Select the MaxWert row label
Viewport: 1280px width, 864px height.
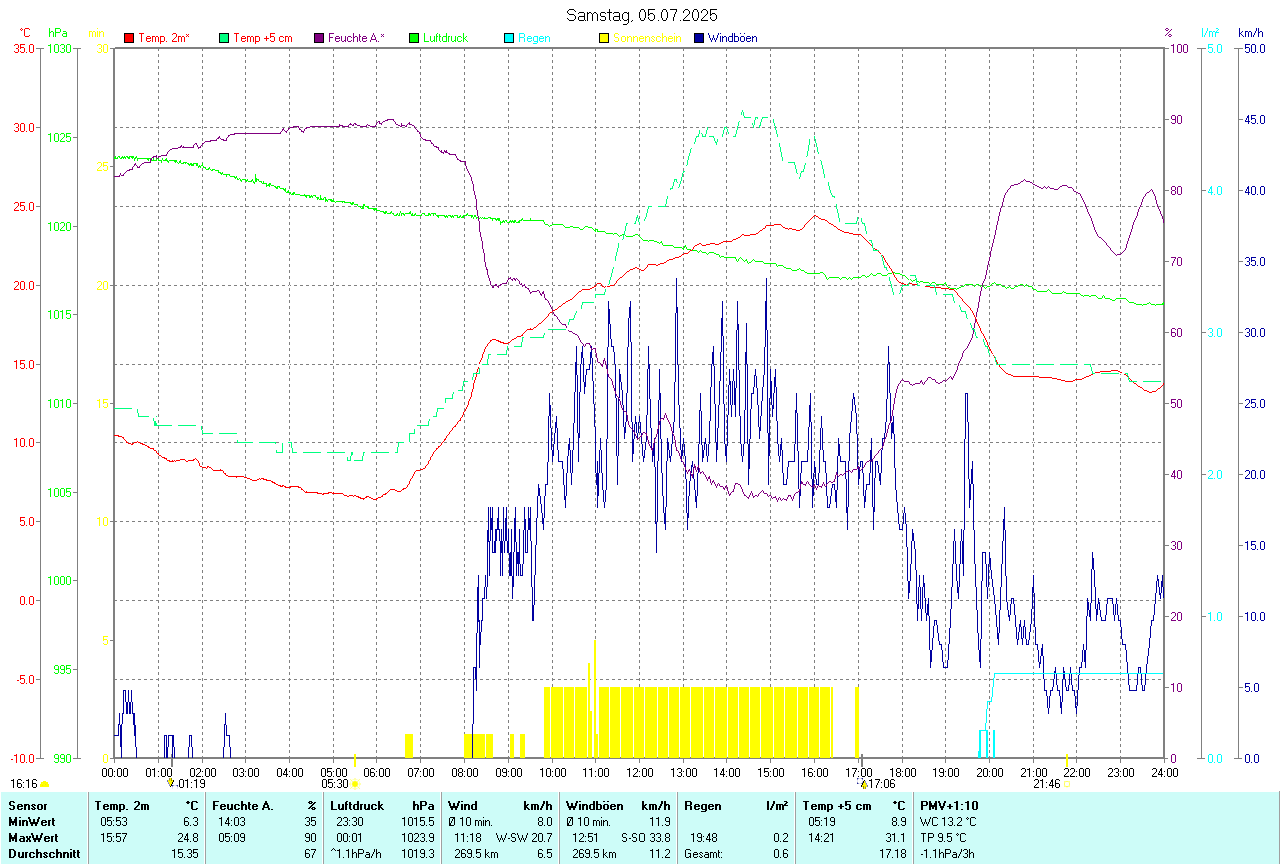32,837
